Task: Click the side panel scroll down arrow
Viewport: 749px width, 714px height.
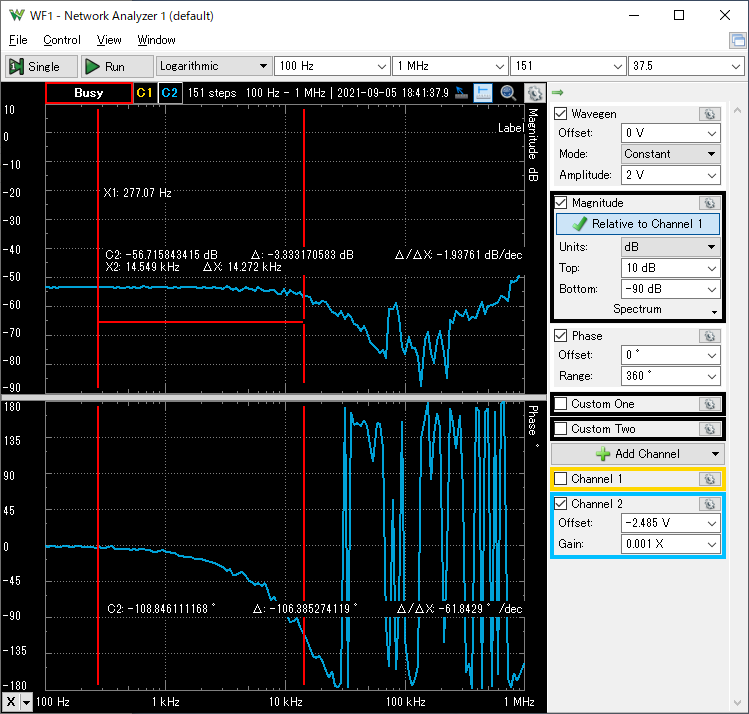Action: (x=738, y=702)
